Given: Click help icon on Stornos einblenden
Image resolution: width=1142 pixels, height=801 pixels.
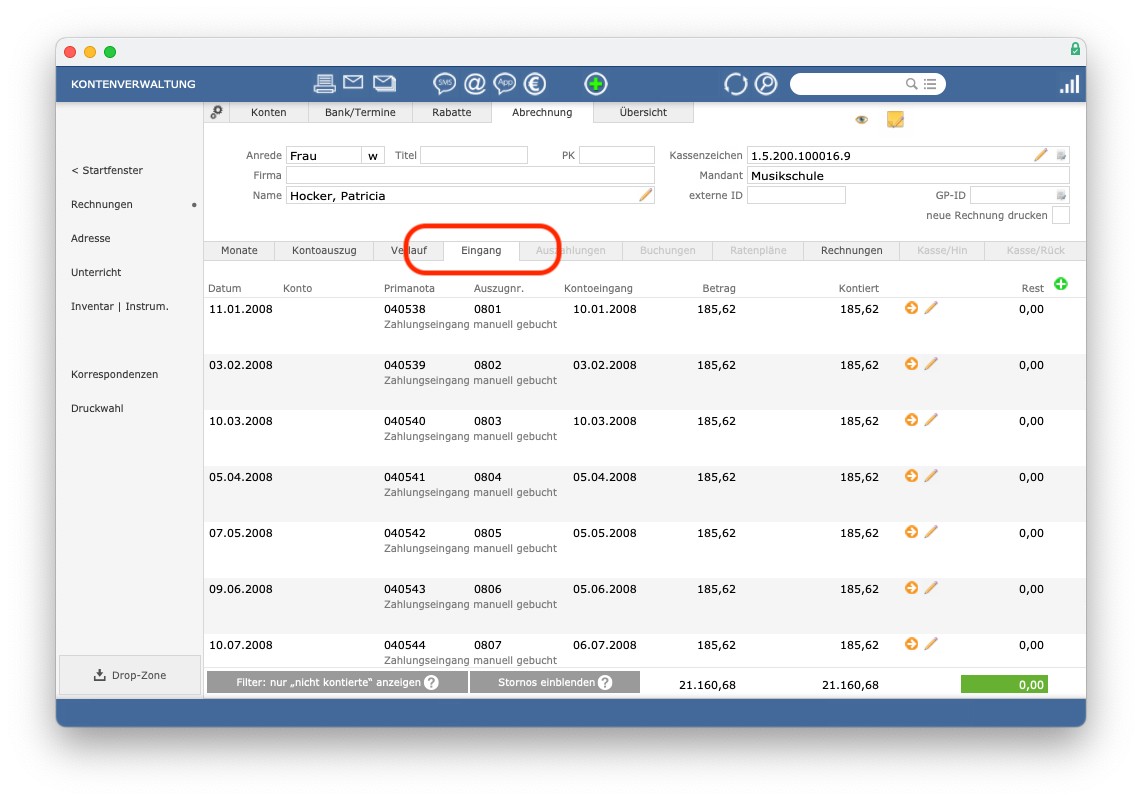Looking at the screenshot, I should [x=605, y=682].
